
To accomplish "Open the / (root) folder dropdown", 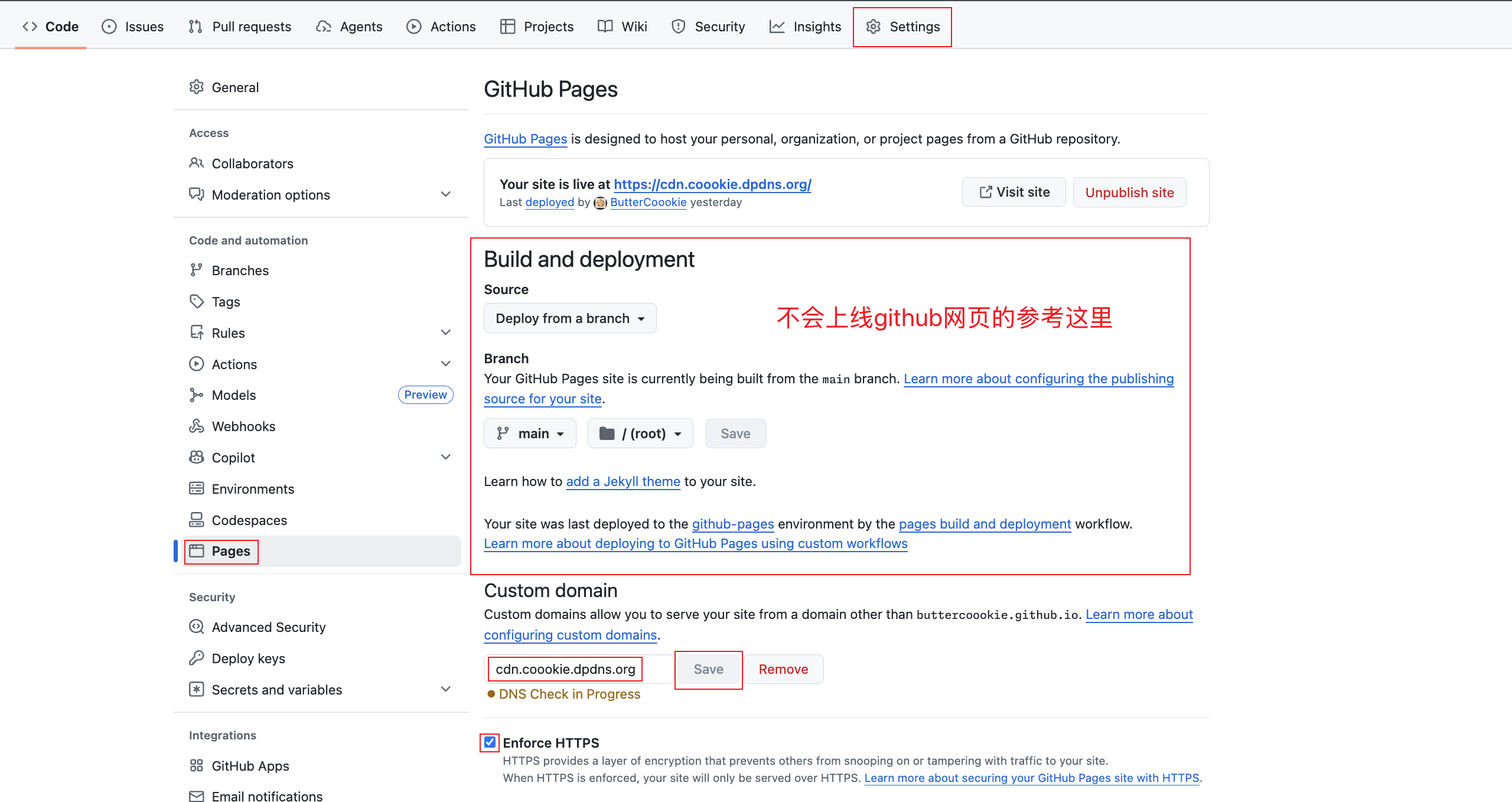I will pos(640,434).
